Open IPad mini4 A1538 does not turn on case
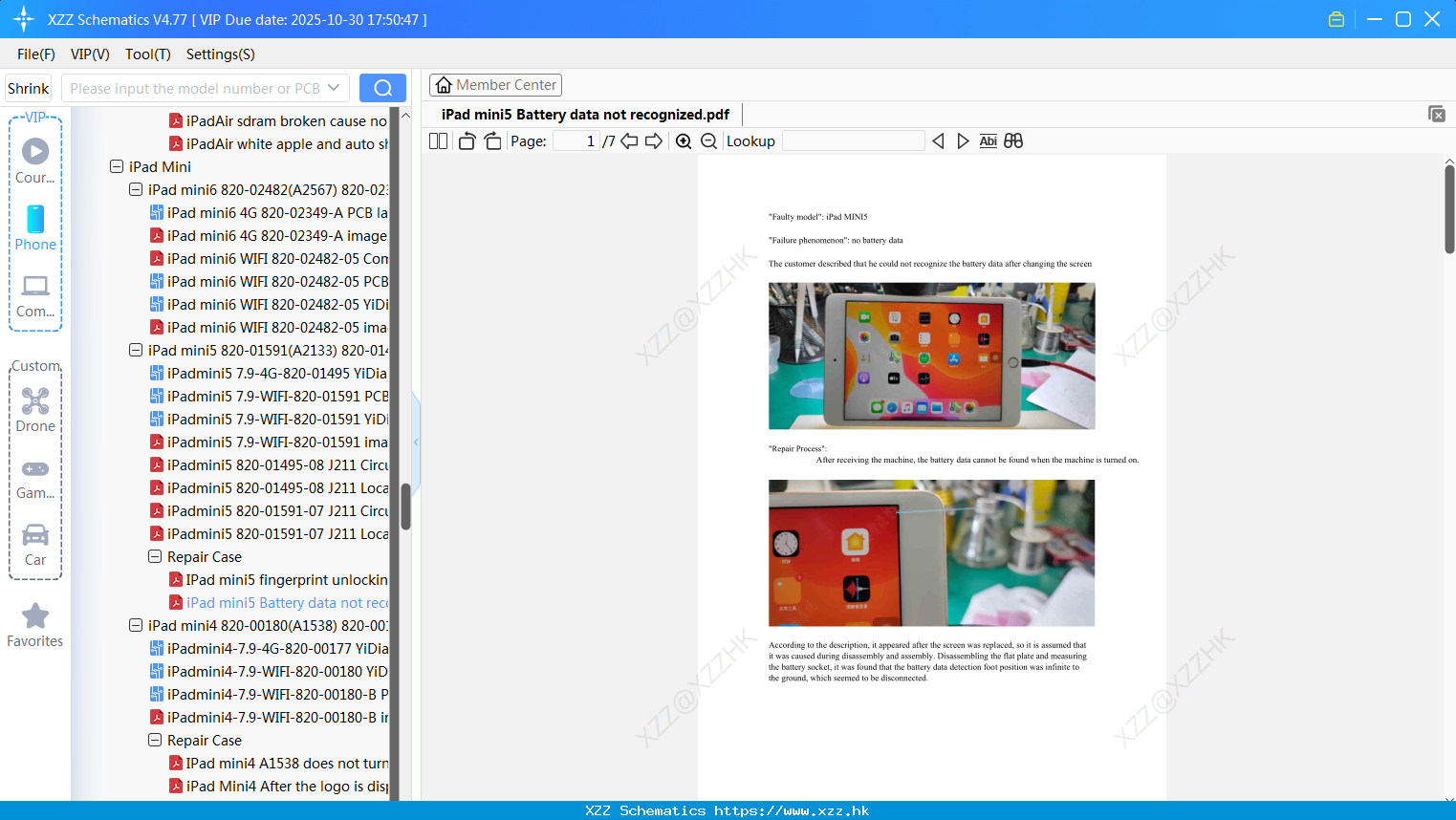This screenshot has width=1456, height=820. pos(278,763)
